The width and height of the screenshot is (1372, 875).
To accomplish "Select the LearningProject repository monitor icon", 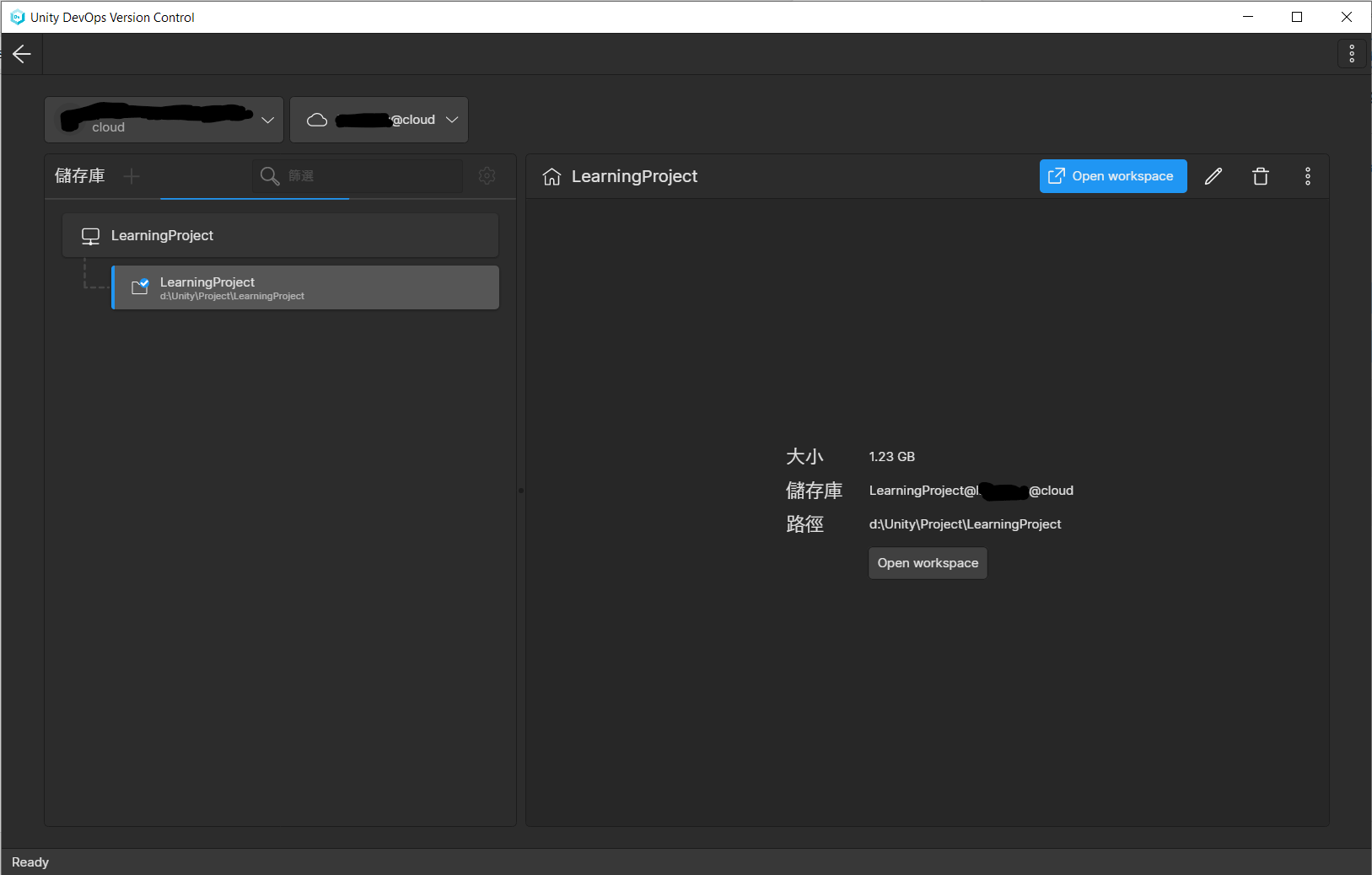I will pos(90,235).
